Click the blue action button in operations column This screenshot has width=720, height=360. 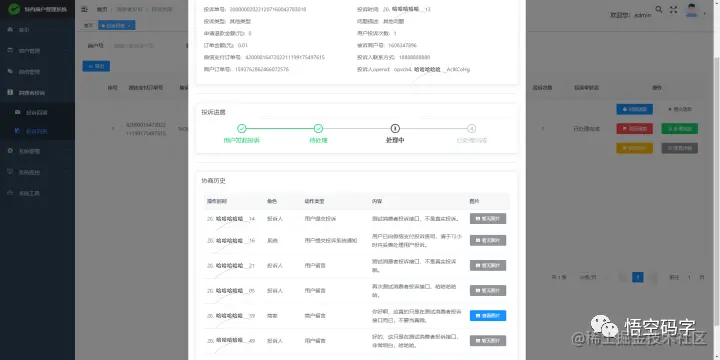pos(634,109)
